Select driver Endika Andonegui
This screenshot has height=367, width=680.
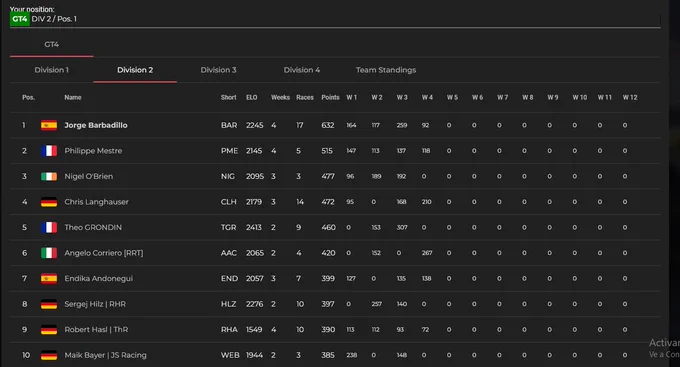(x=98, y=279)
